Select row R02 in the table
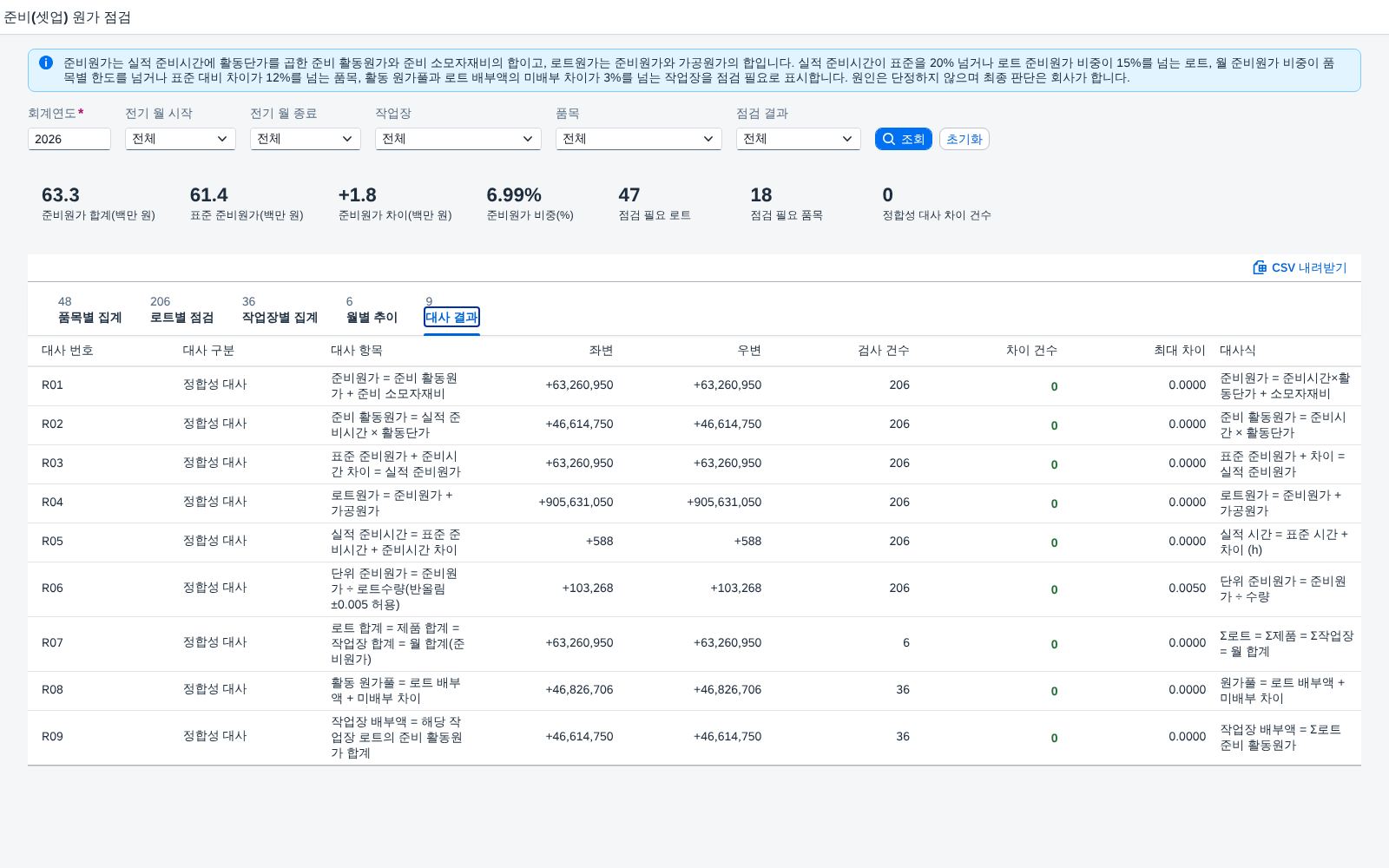 pyautogui.click(x=694, y=425)
